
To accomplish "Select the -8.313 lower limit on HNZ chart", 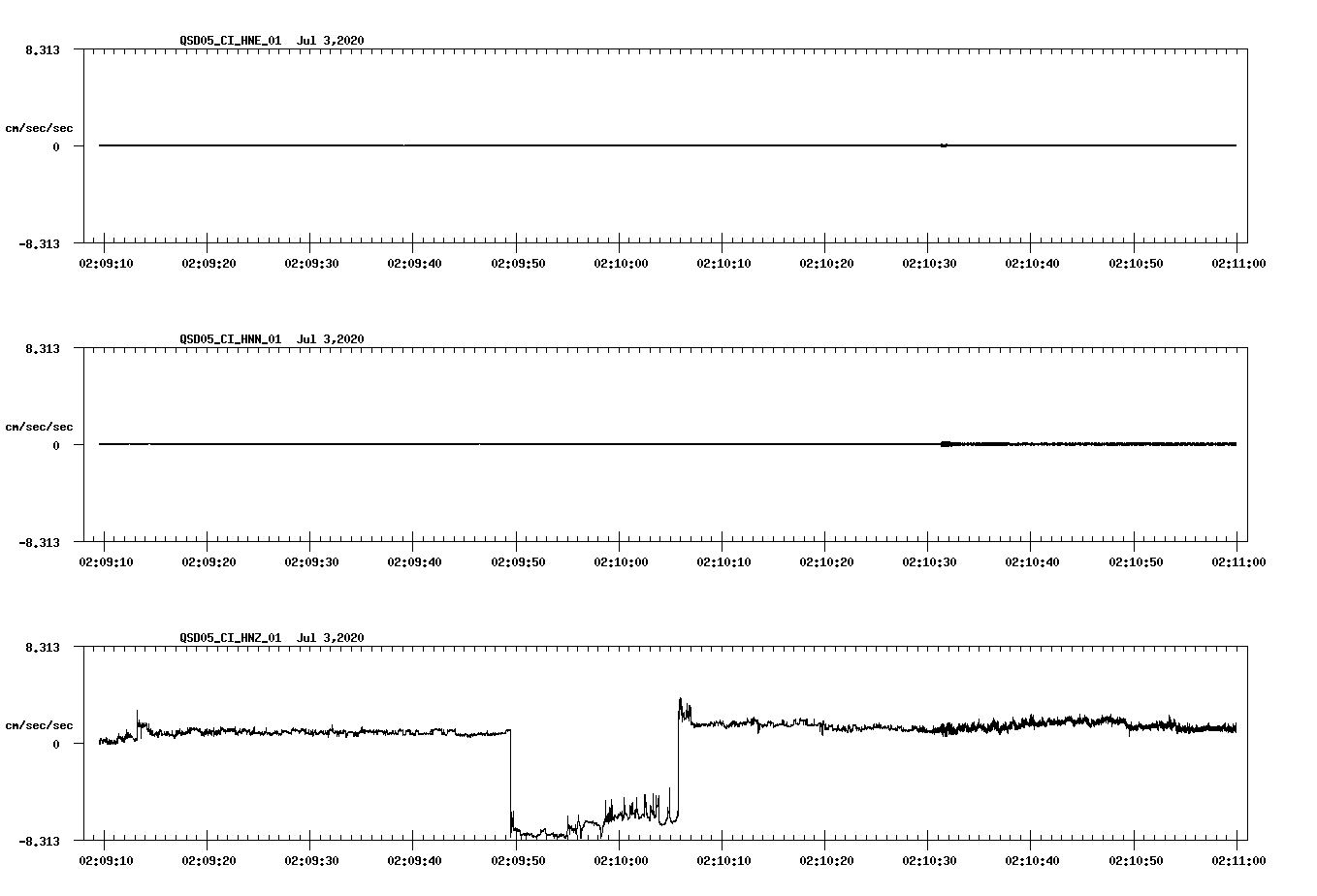I will tap(39, 841).
